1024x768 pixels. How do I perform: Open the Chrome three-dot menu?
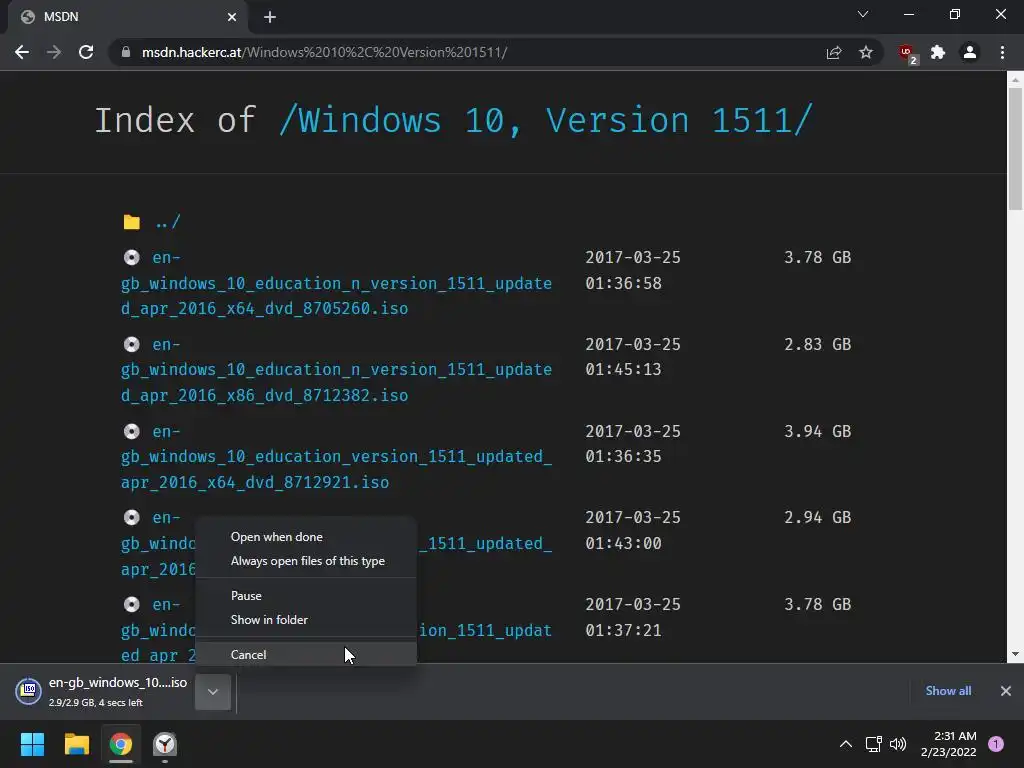point(1002,52)
